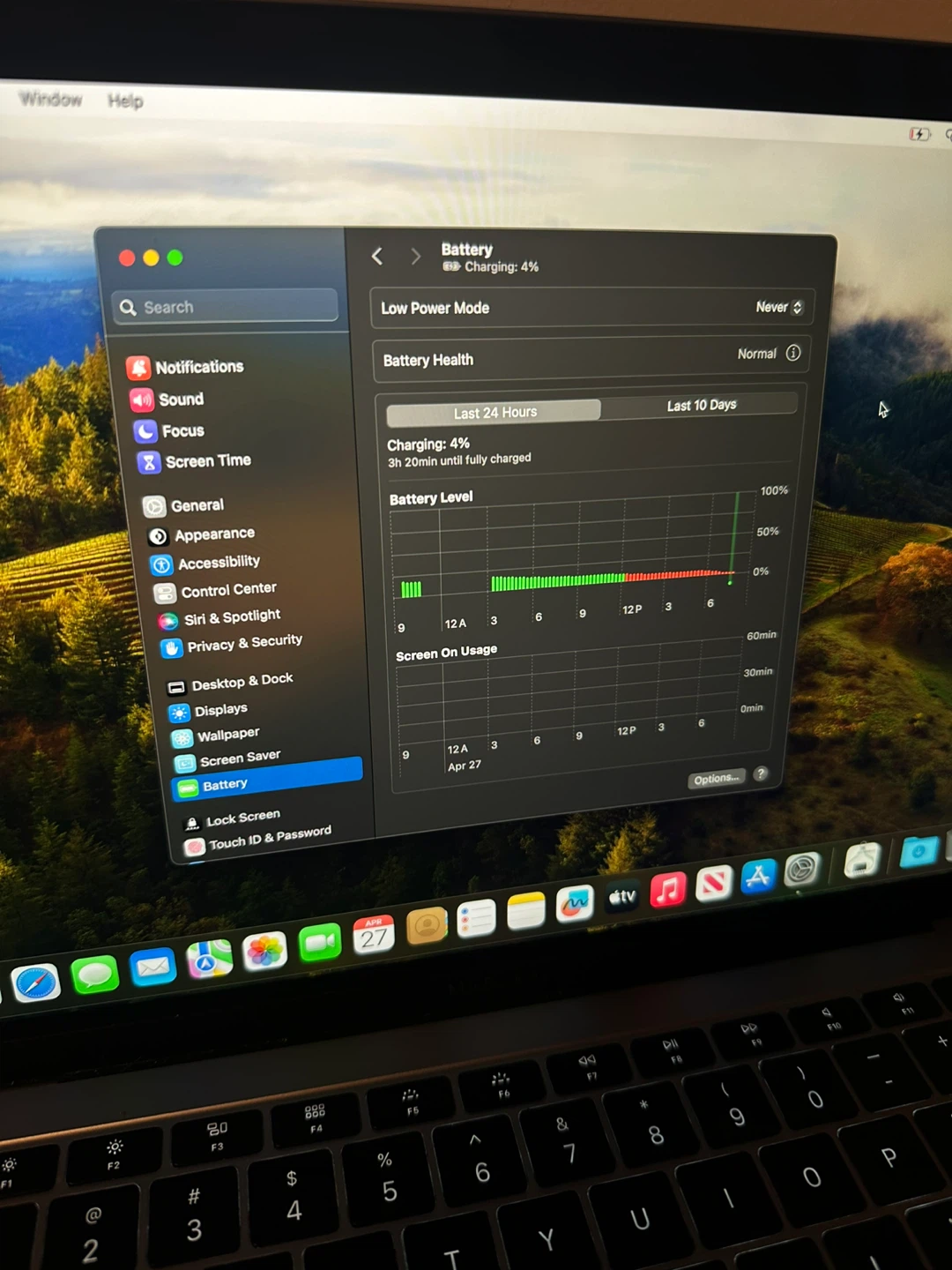Open Displays settings
This screenshot has width=952, height=1270.
click(208, 711)
